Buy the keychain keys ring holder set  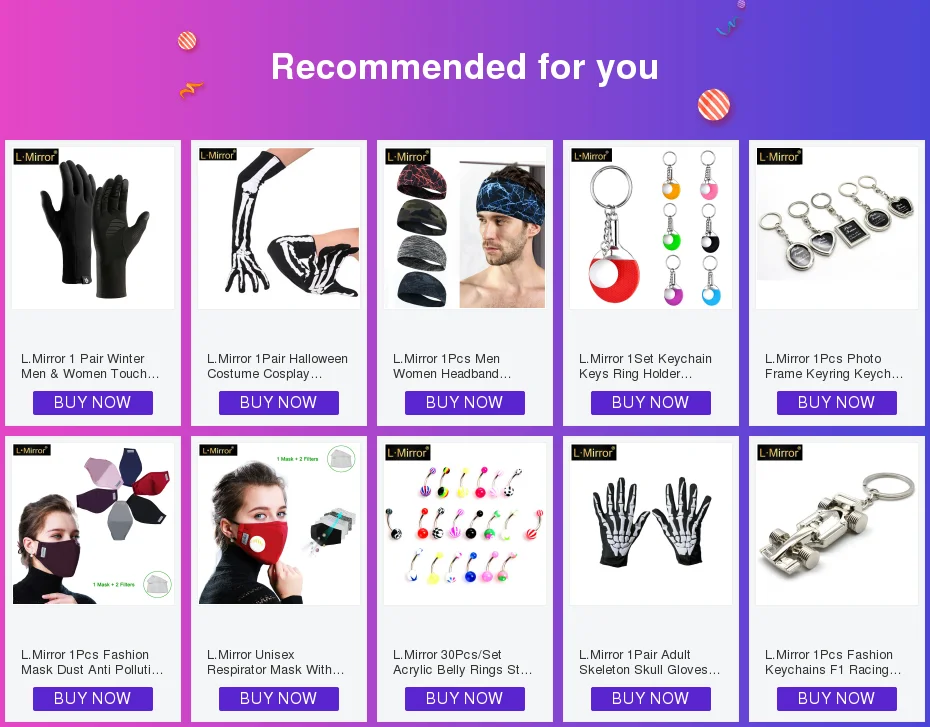click(x=651, y=403)
